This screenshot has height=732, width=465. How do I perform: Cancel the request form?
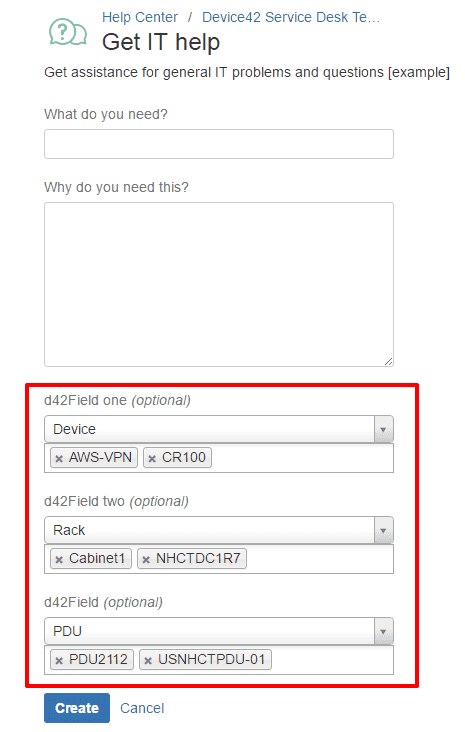click(x=142, y=708)
